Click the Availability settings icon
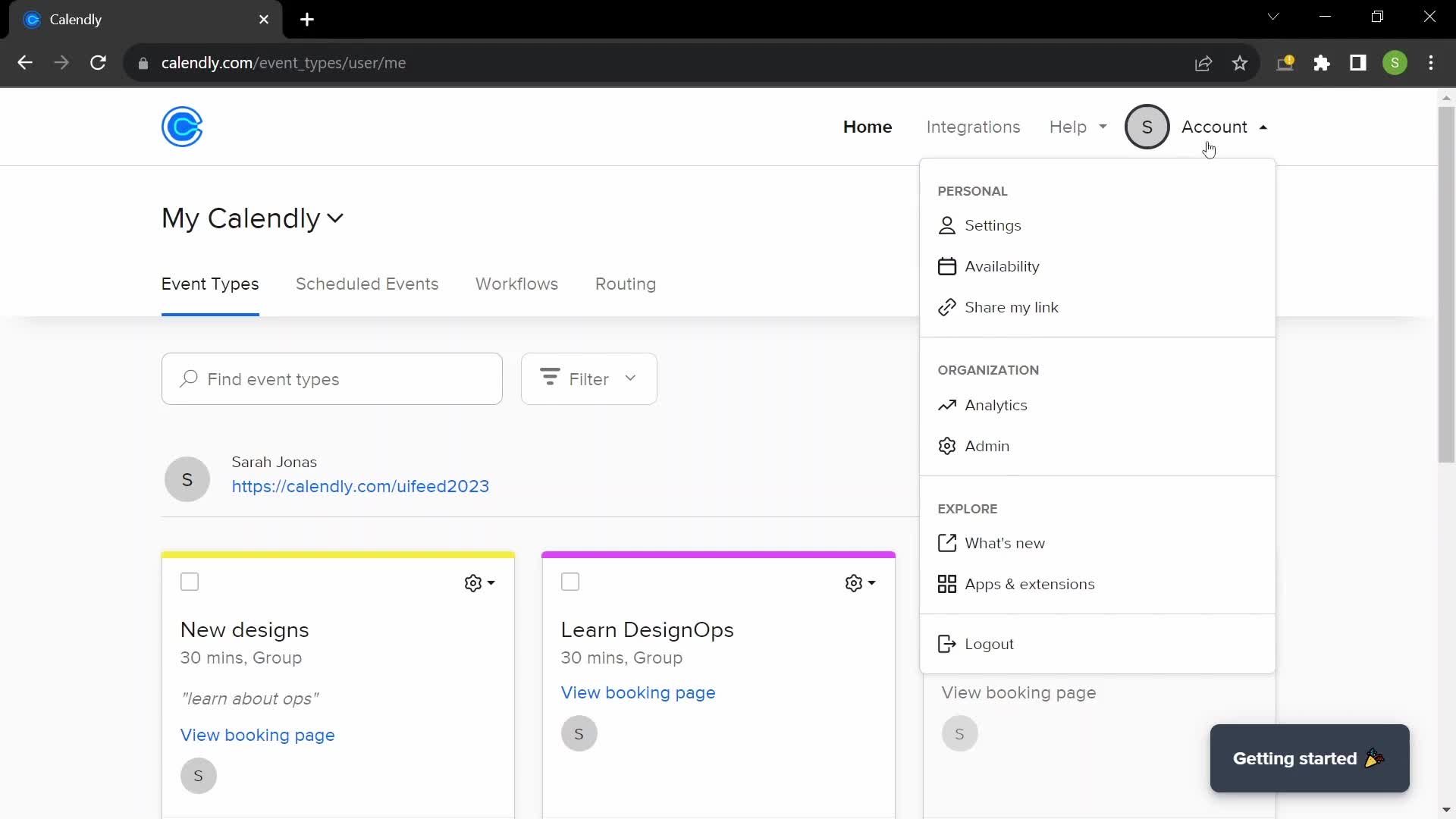The height and width of the screenshot is (819, 1456). (x=947, y=266)
